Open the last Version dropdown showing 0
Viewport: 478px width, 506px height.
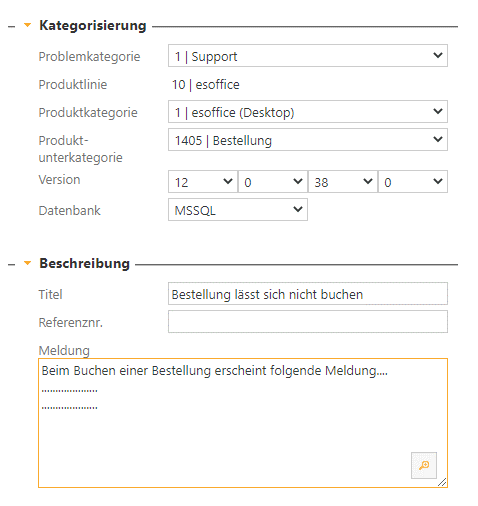[413, 182]
